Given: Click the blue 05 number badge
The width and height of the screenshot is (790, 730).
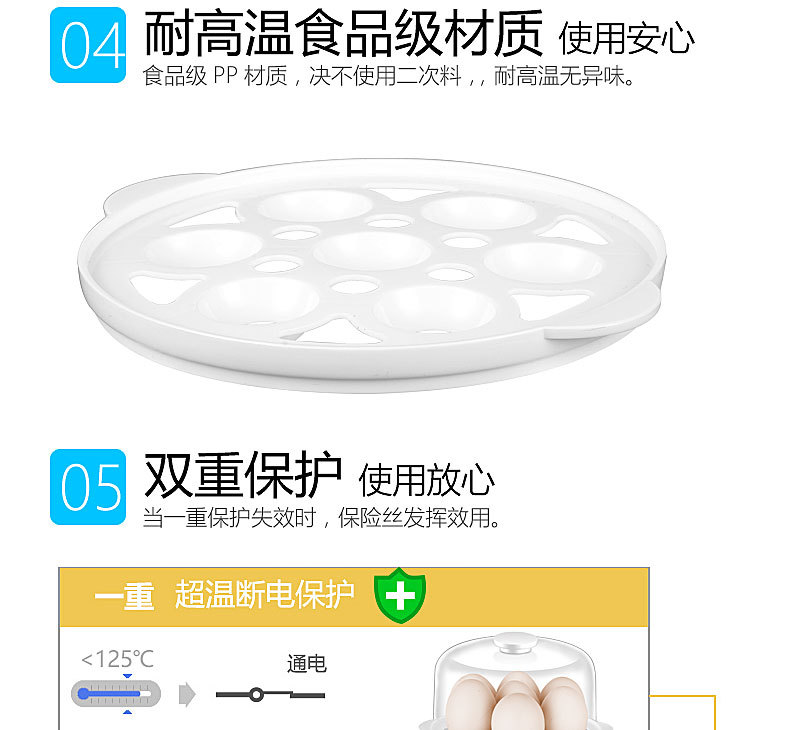Looking at the screenshot, I should (88, 487).
